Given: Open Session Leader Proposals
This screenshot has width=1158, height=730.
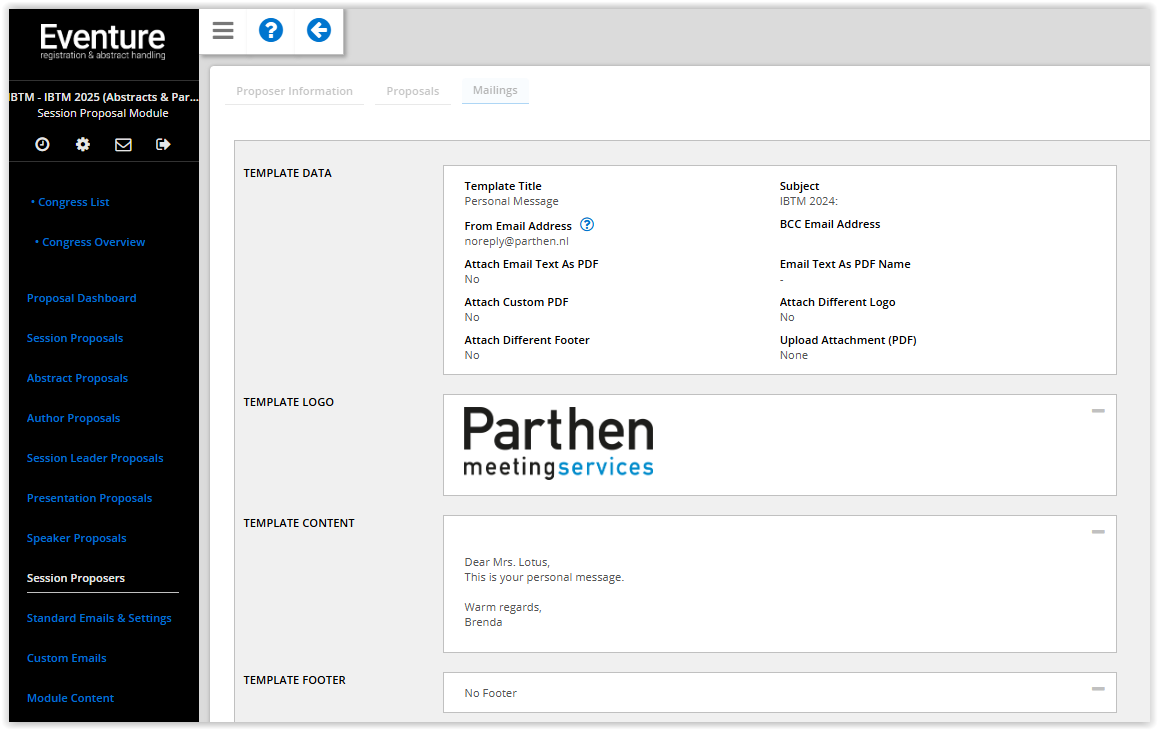Looking at the screenshot, I should (x=95, y=458).
